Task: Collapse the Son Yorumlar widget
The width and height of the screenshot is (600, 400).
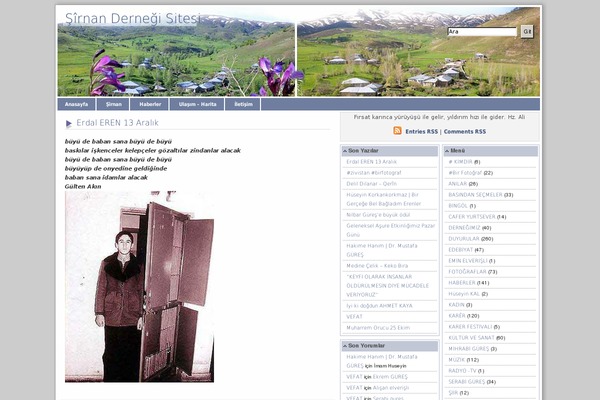Action: pos(344,346)
